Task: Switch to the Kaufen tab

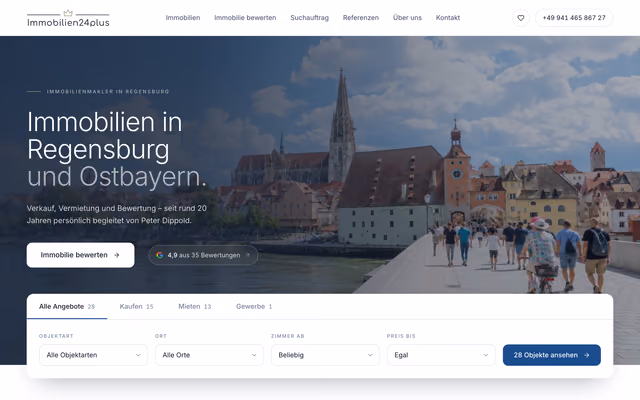Action: (136, 307)
